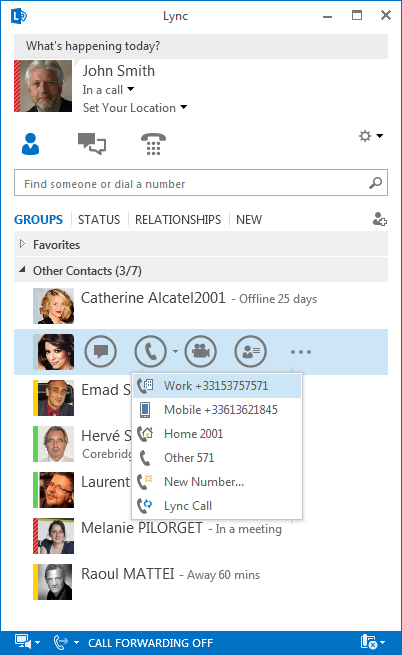
Task: Click the John Smith name text
Action: coord(119,71)
